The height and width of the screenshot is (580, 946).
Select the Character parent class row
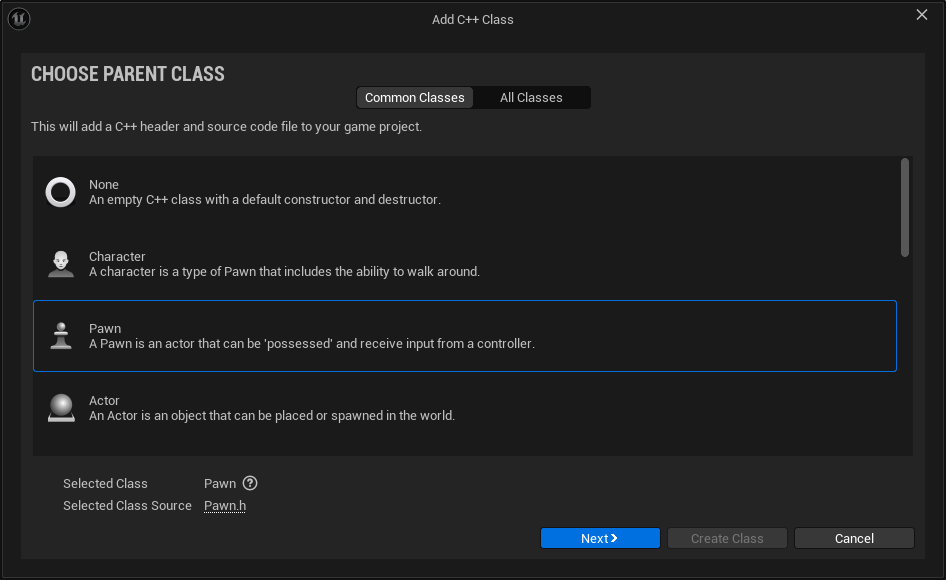click(x=465, y=264)
